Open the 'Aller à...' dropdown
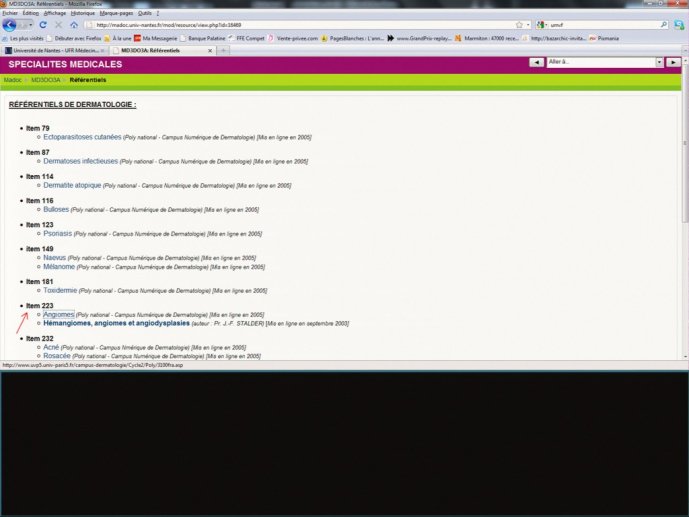The height and width of the screenshot is (517, 689). point(605,62)
